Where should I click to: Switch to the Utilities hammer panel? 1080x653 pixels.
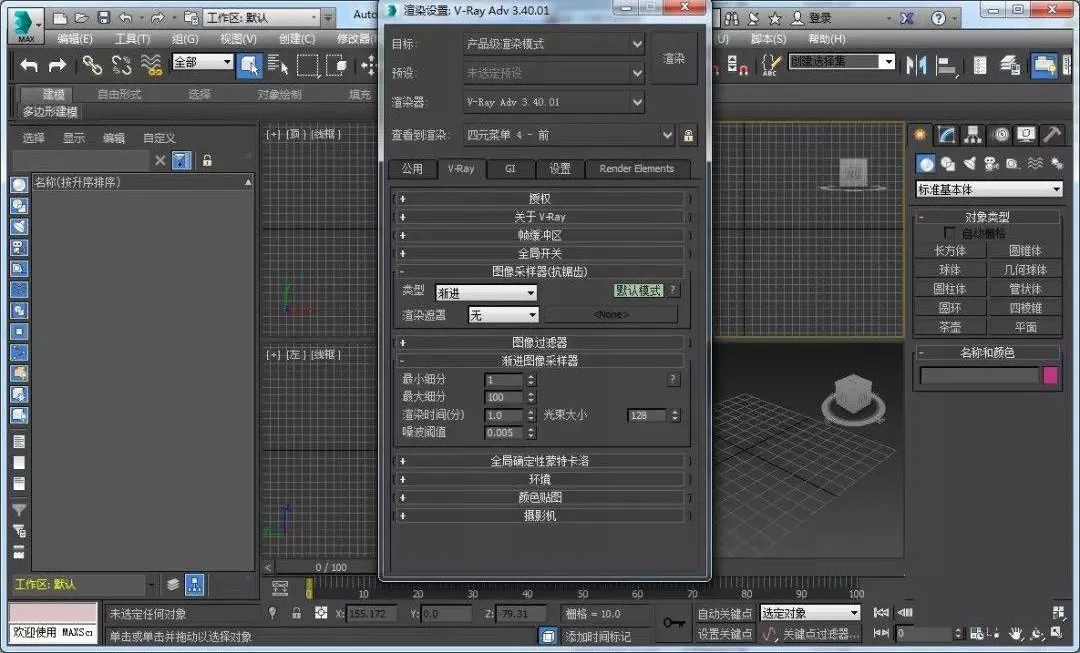point(1052,134)
